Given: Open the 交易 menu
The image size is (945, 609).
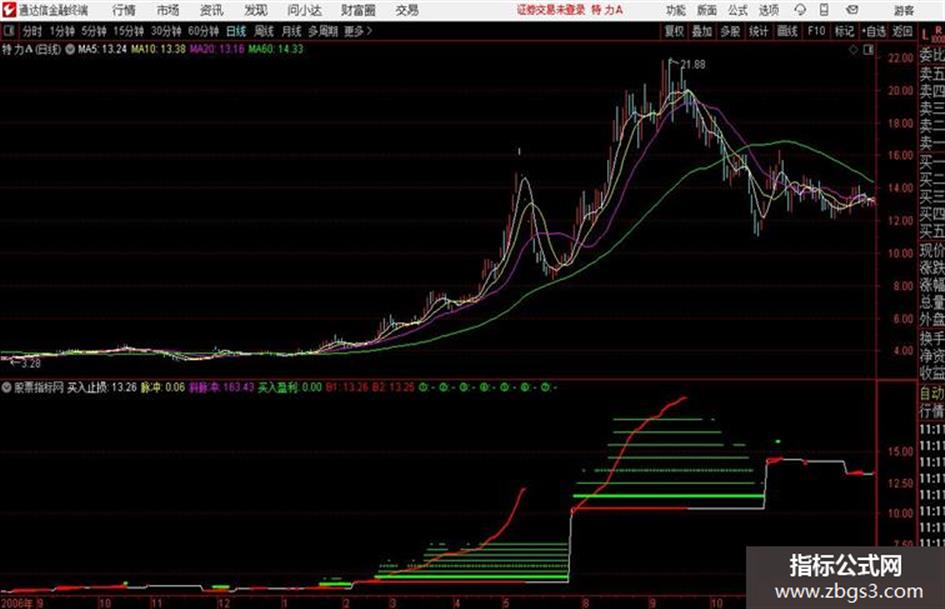Looking at the screenshot, I should pos(407,10).
